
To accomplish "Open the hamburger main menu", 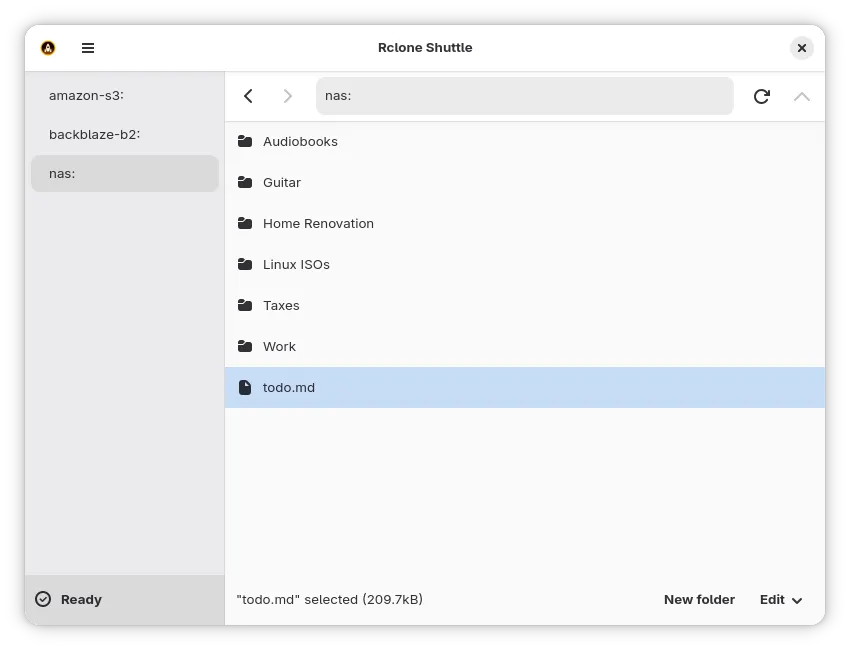I will (88, 48).
